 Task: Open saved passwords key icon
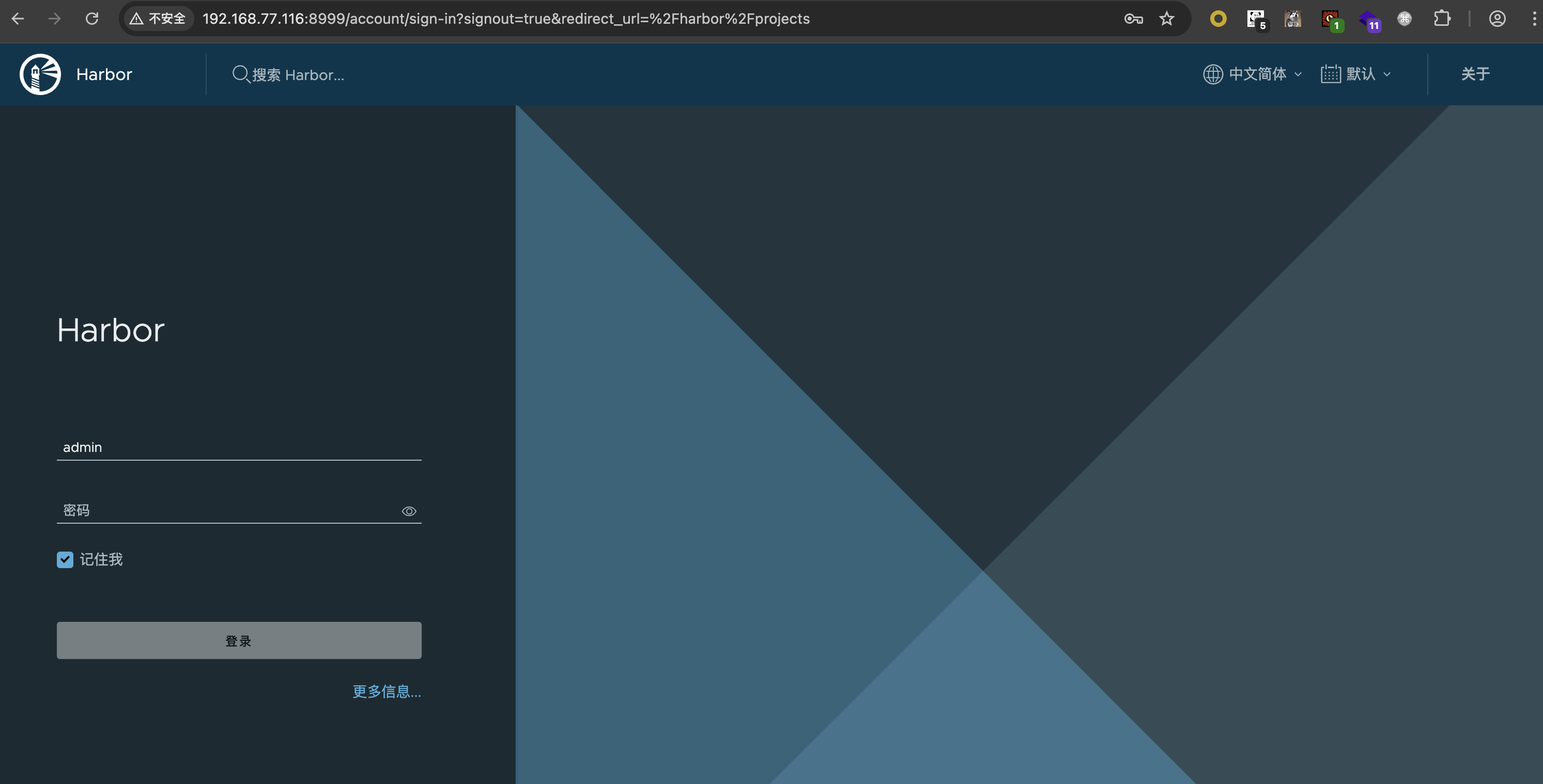1133,19
